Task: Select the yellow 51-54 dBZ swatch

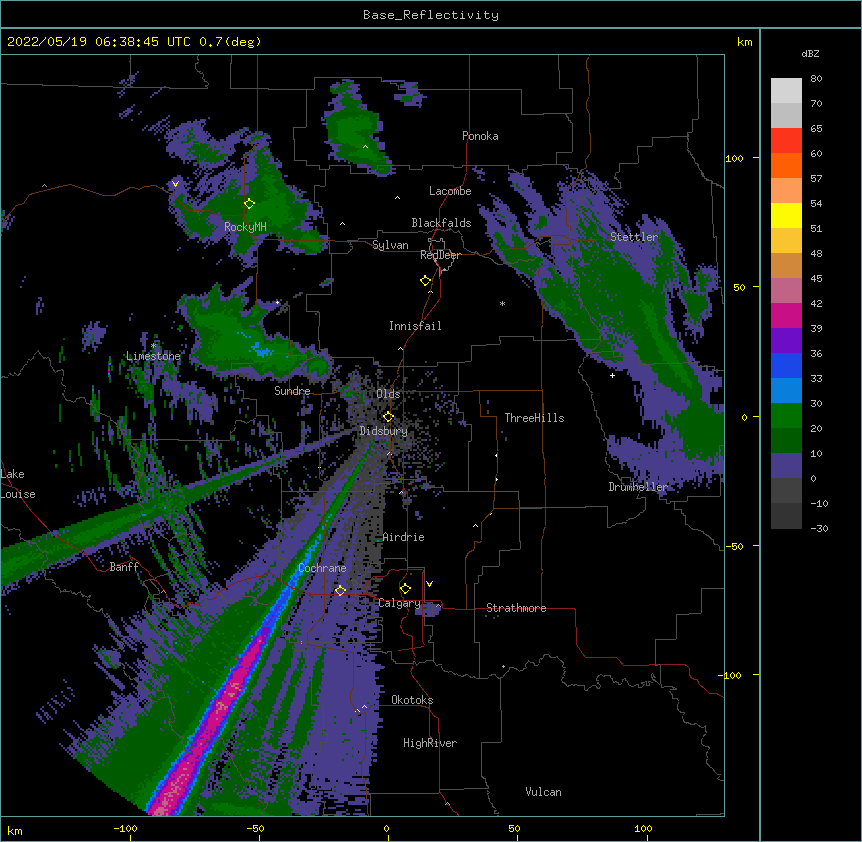Action: click(786, 215)
